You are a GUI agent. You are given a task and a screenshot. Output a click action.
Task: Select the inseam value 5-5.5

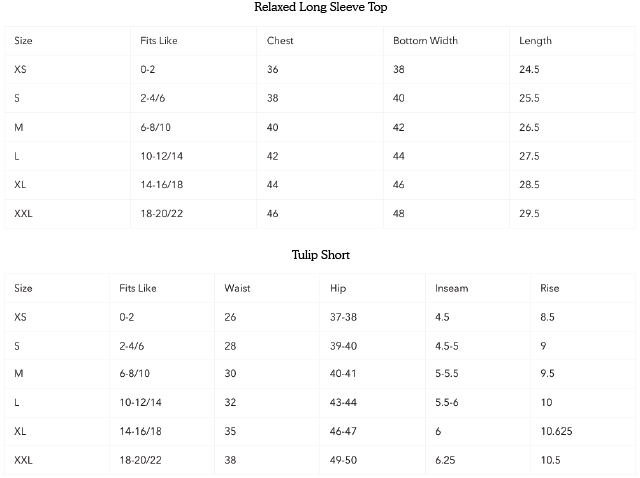pyautogui.click(x=446, y=374)
